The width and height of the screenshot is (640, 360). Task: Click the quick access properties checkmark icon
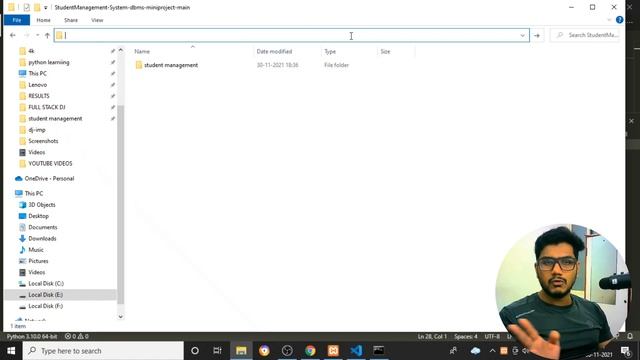[27, 7]
